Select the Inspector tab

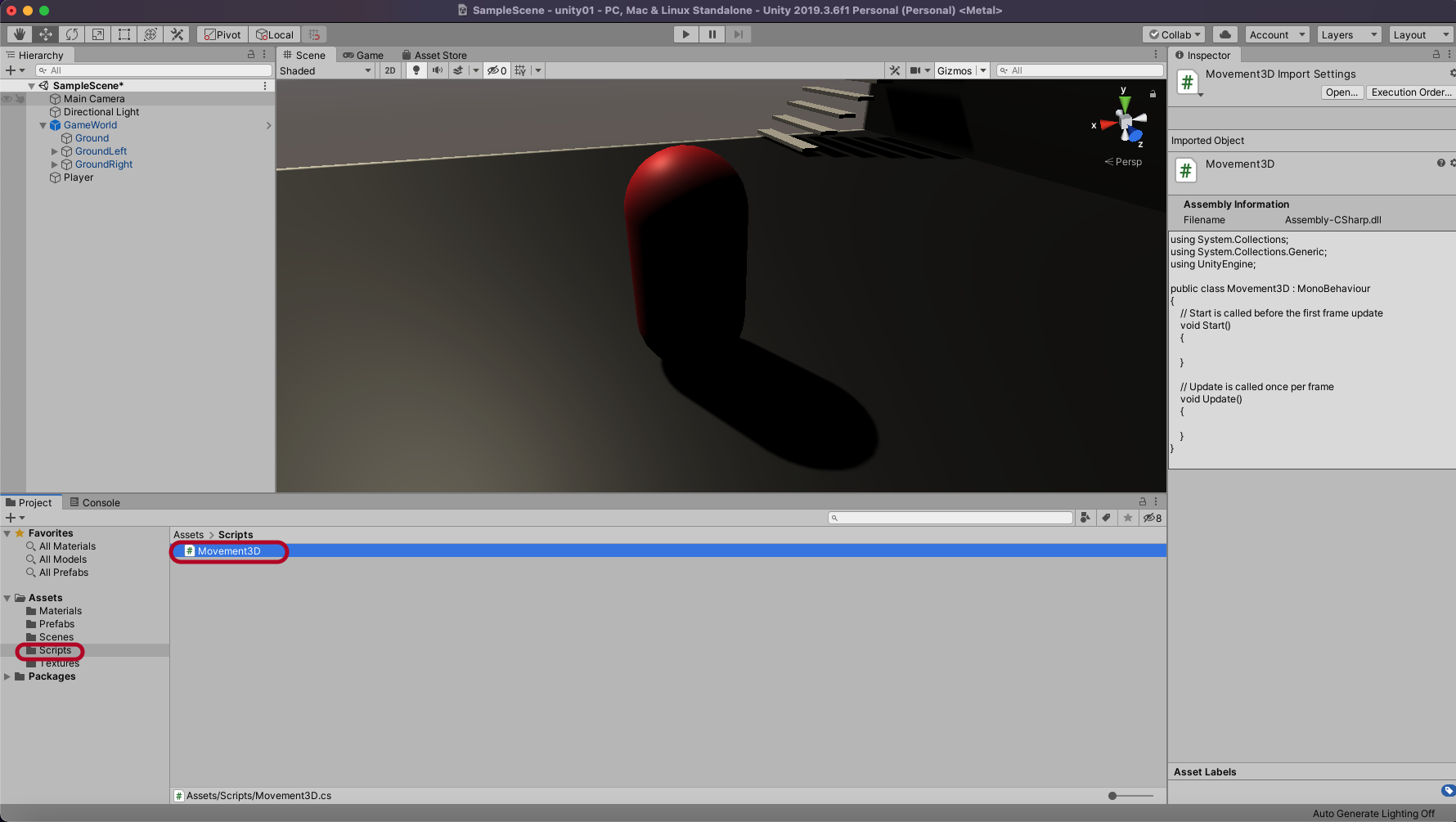[x=1203, y=55]
